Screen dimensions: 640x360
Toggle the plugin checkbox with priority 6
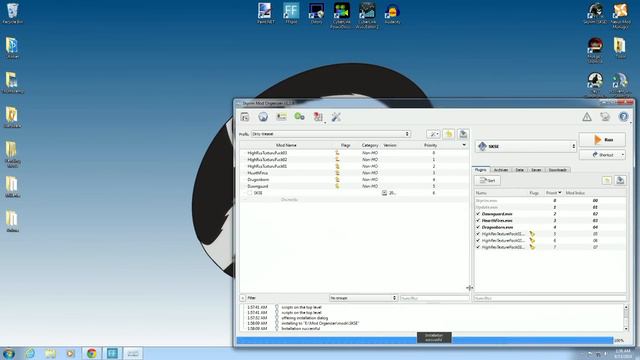click(478, 240)
